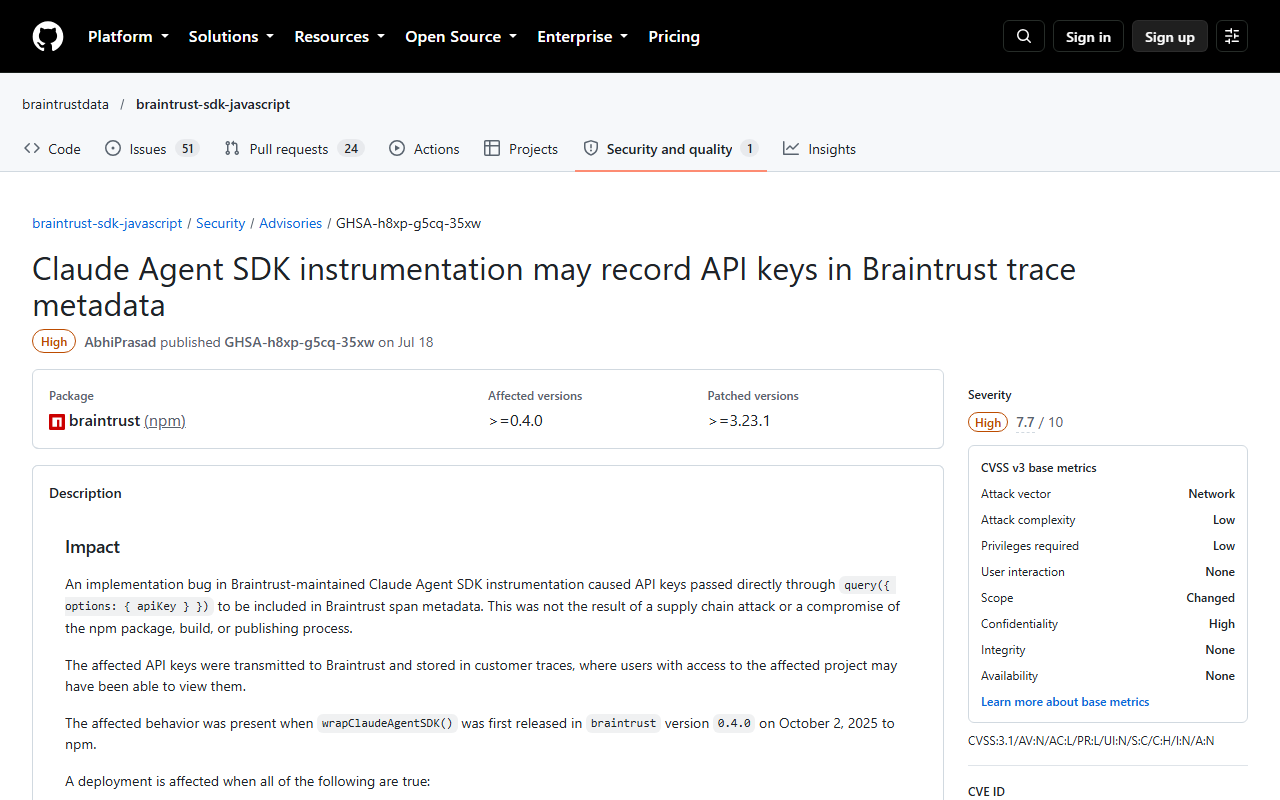This screenshot has height=800, width=1280.
Task: Click the Description section heading
Action: pyautogui.click(x=85, y=493)
